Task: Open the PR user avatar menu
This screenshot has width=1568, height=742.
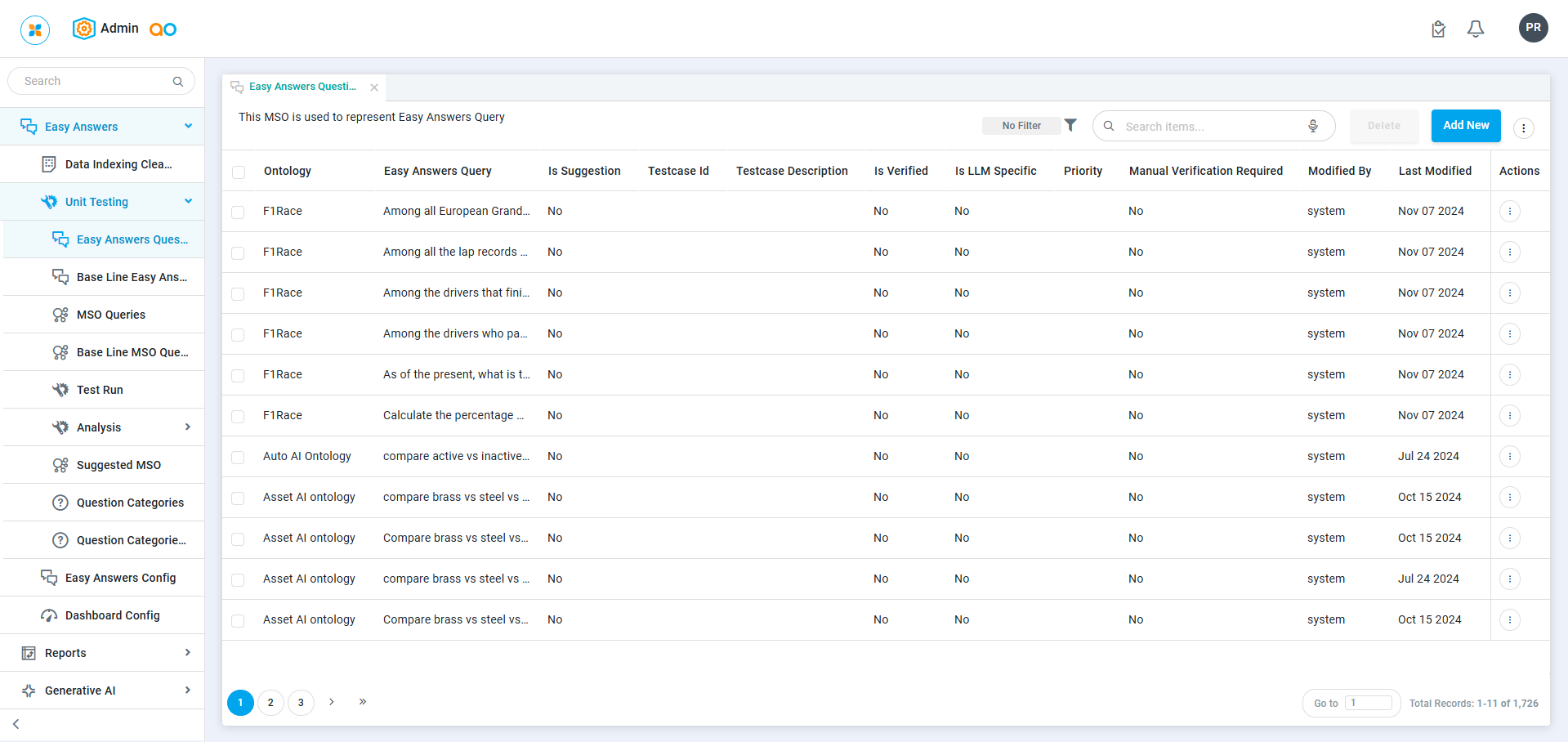Action: (x=1533, y=28)
